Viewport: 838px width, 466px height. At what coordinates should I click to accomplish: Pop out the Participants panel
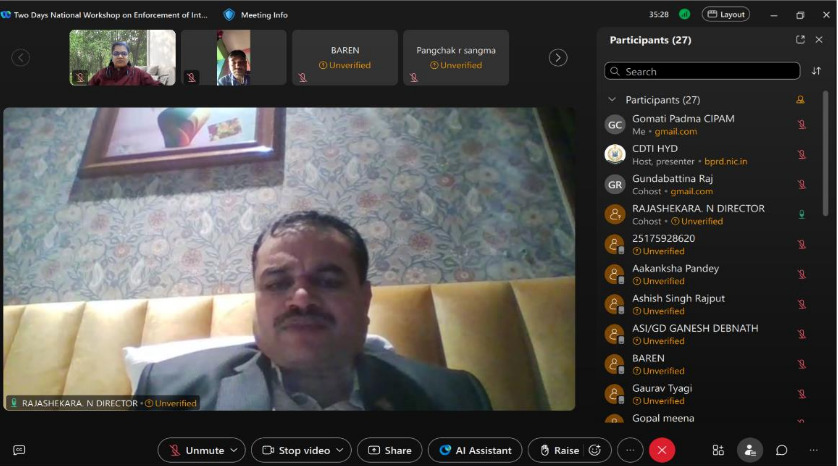pyautogui.click(x=800, y=40)
